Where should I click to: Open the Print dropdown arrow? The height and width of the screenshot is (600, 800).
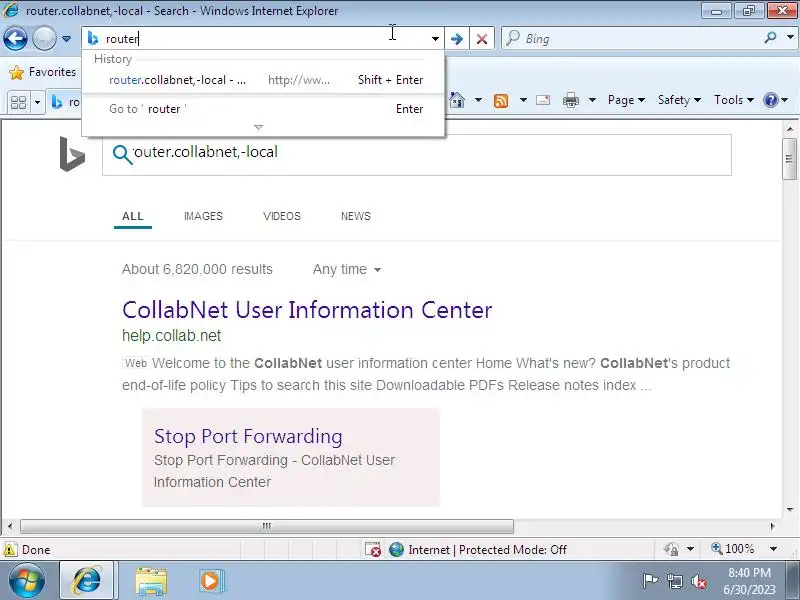click(592, 100)
